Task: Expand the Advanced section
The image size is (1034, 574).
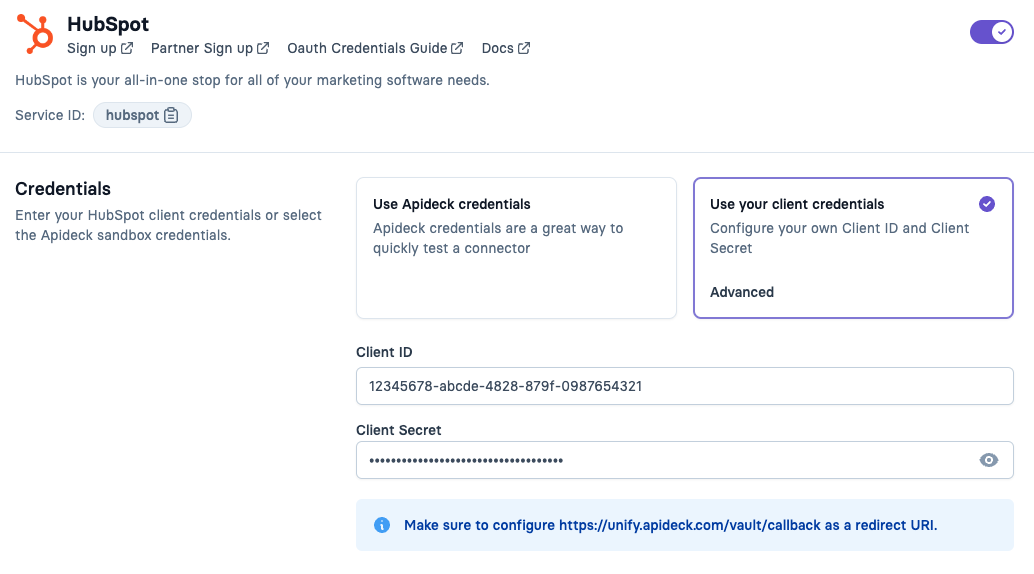Action: (x=742, y=292)
